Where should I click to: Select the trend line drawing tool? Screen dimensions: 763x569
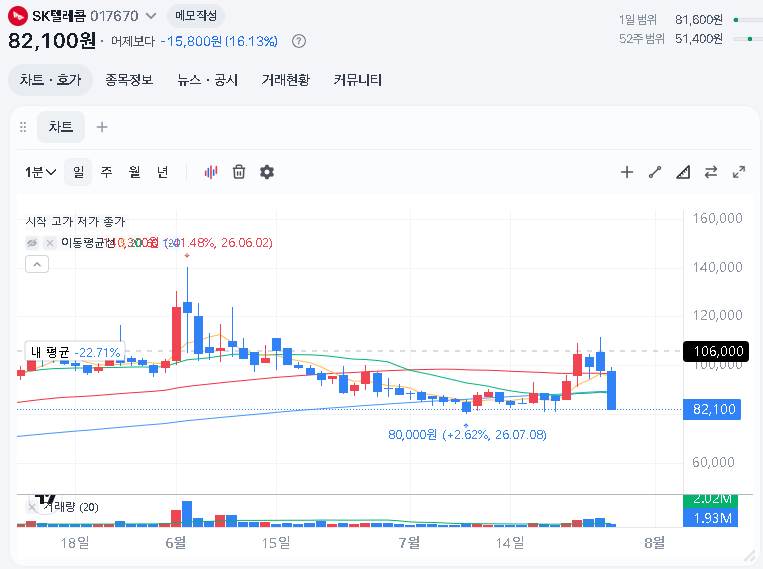click(x=655, y=172)
